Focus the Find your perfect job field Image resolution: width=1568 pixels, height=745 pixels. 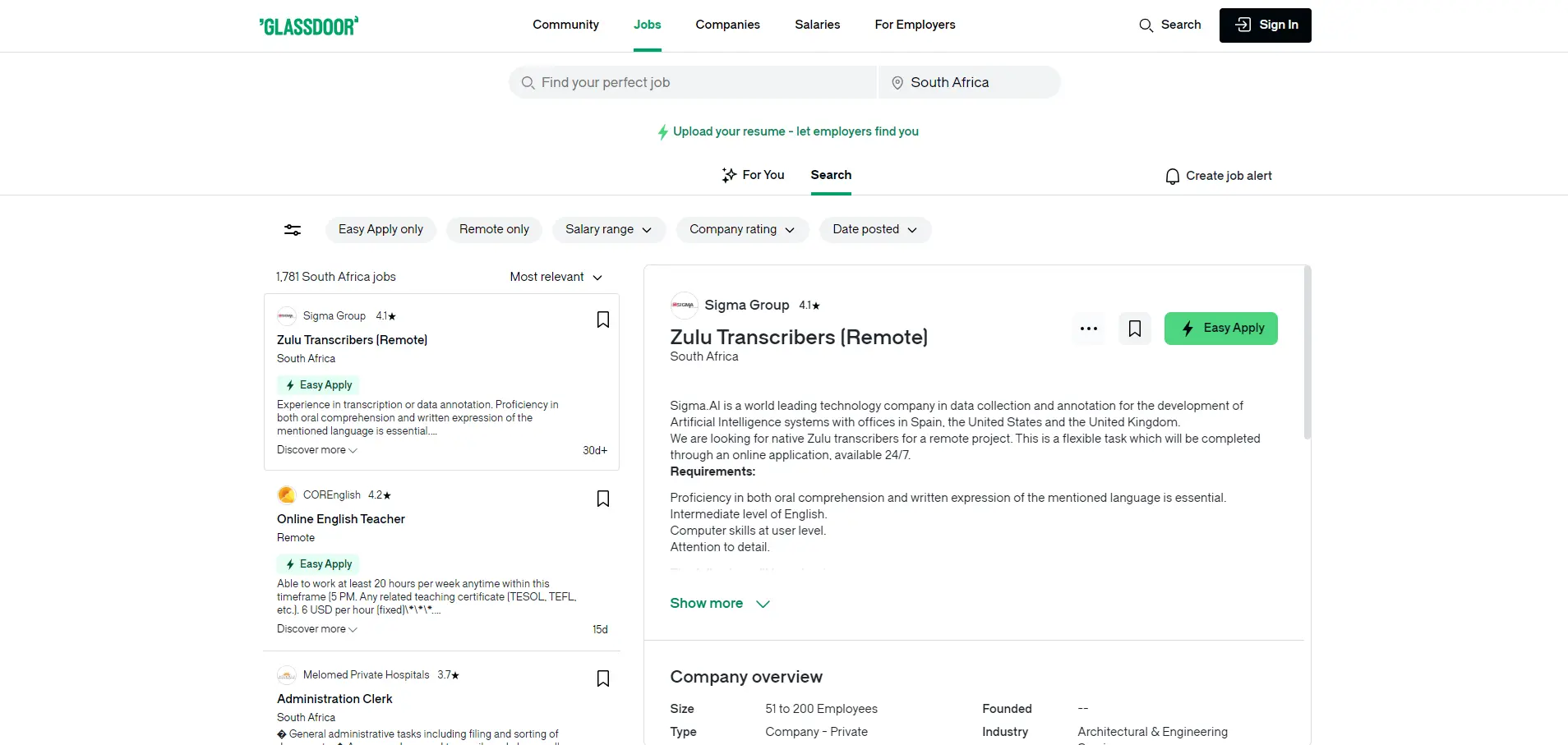(x=693, y=82)
